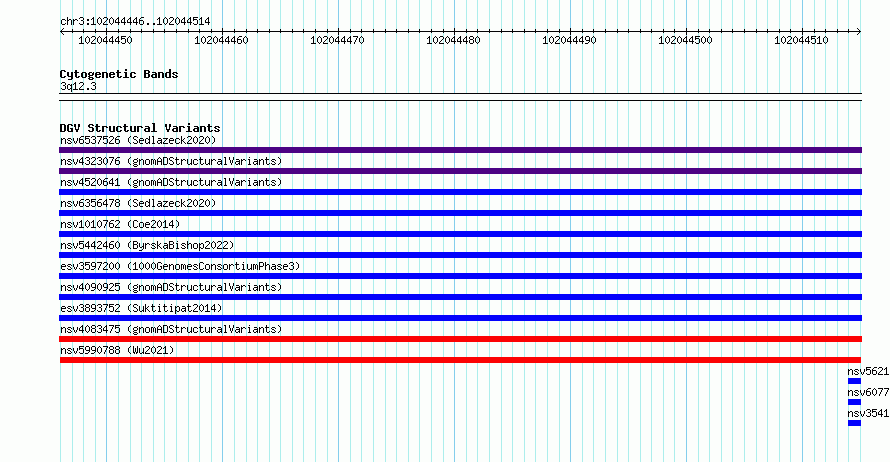Click the blue bar under esv3597200
890x462 pixels.
(460, 276)
